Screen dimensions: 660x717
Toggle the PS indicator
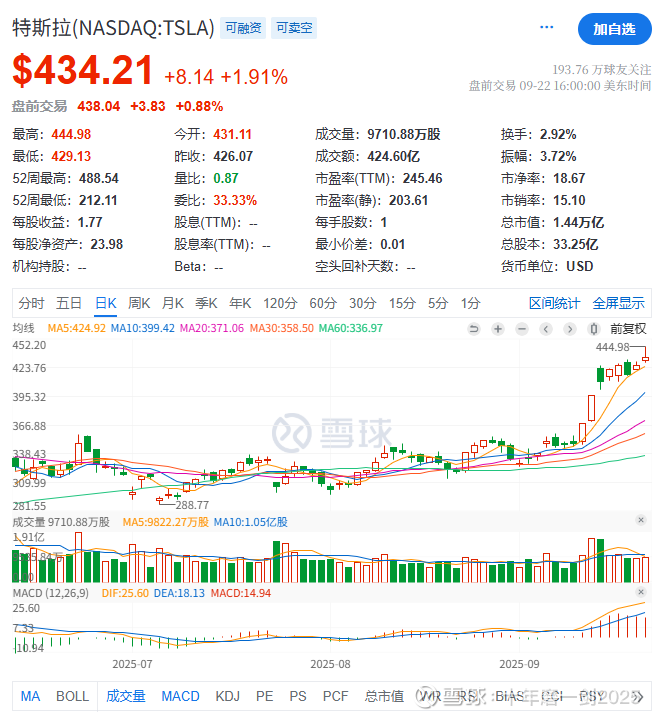pyautogui.click(x=298, y=696)
